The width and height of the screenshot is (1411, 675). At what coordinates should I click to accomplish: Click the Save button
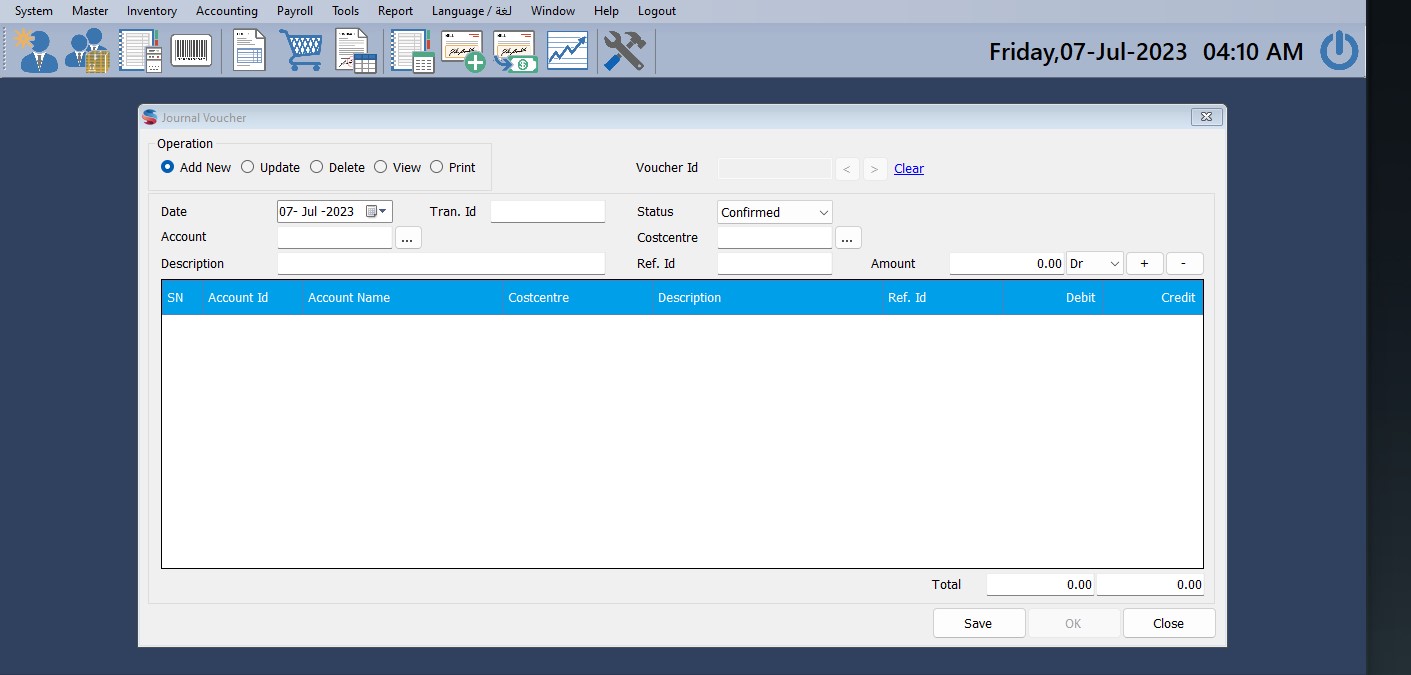(x=979, y=623)
